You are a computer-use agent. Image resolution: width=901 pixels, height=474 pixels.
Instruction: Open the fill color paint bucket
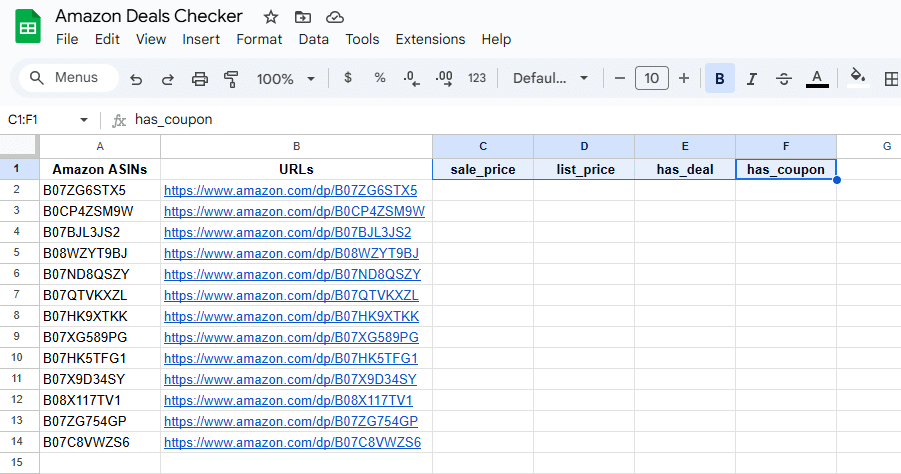(x=857, y=77)
